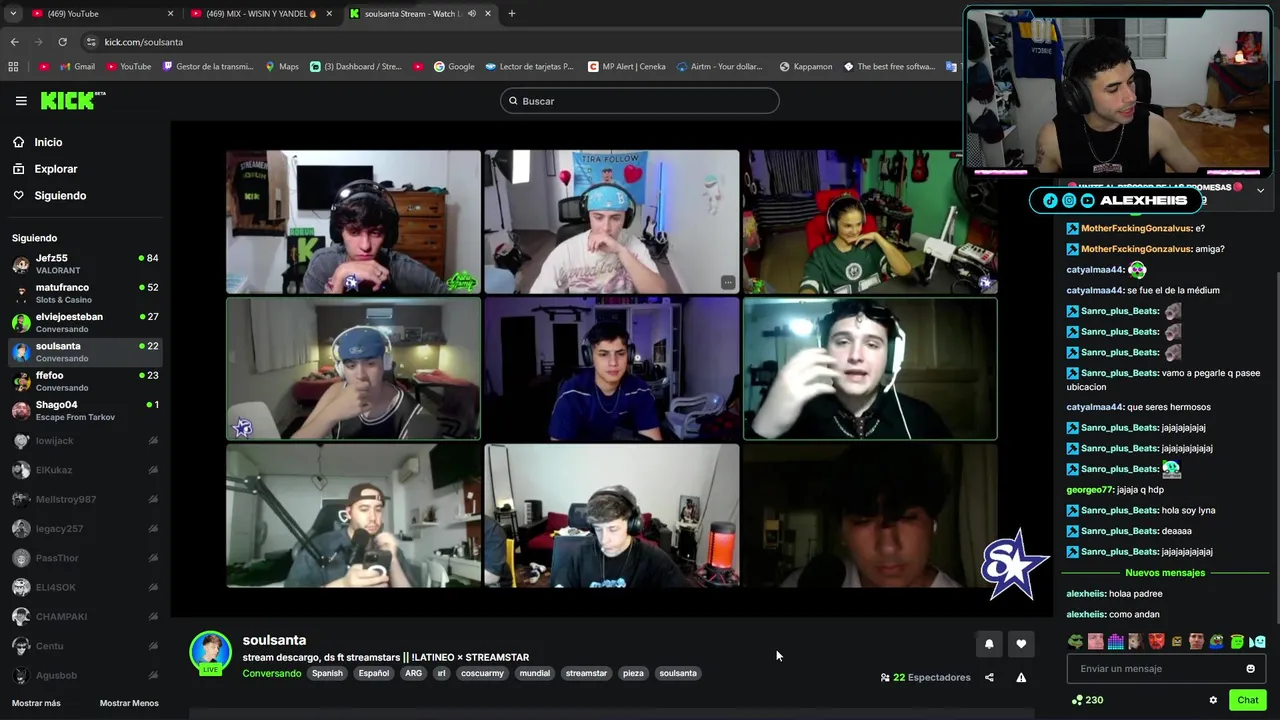Click the green Chat send button

(x=1247, y=700)
